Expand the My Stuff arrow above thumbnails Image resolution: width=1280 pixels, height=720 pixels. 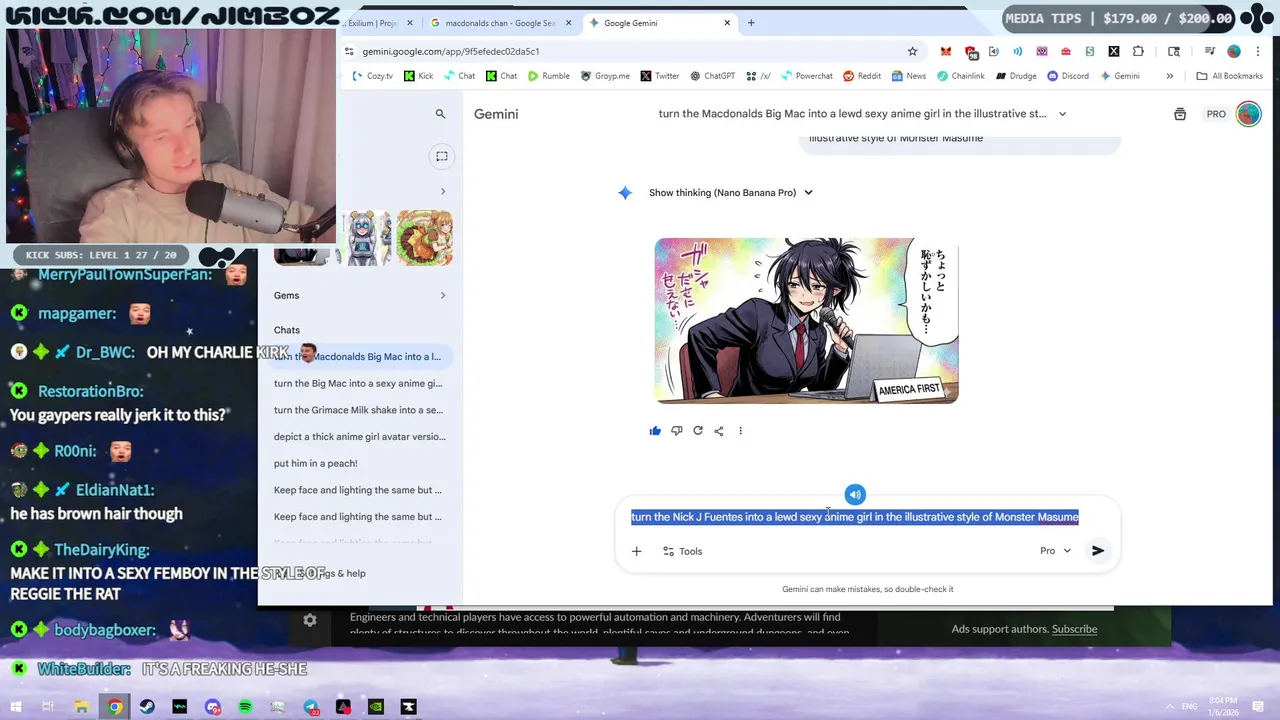[x=443, y=191]
